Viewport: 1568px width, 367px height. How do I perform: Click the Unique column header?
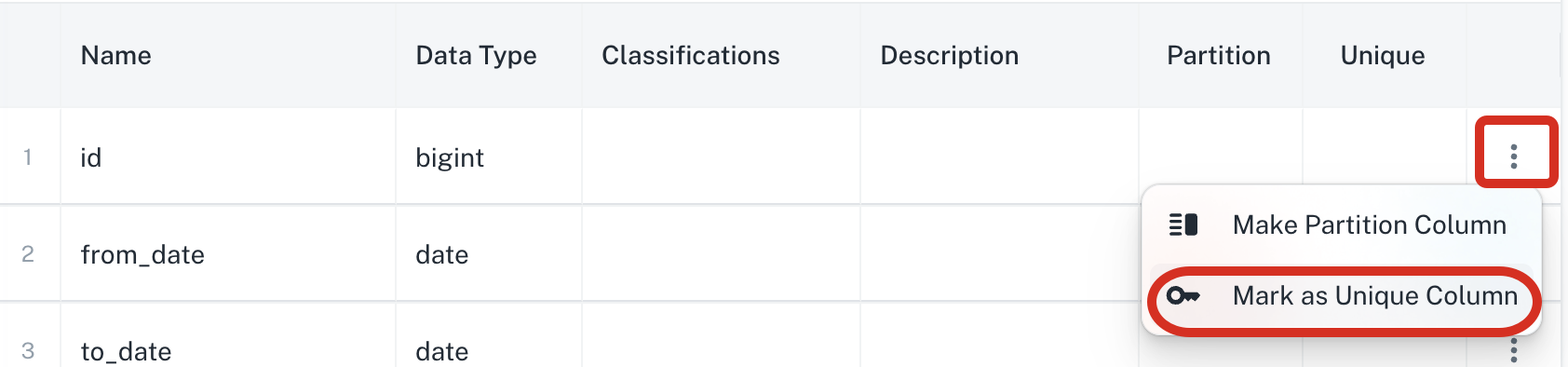[1383, 56]
